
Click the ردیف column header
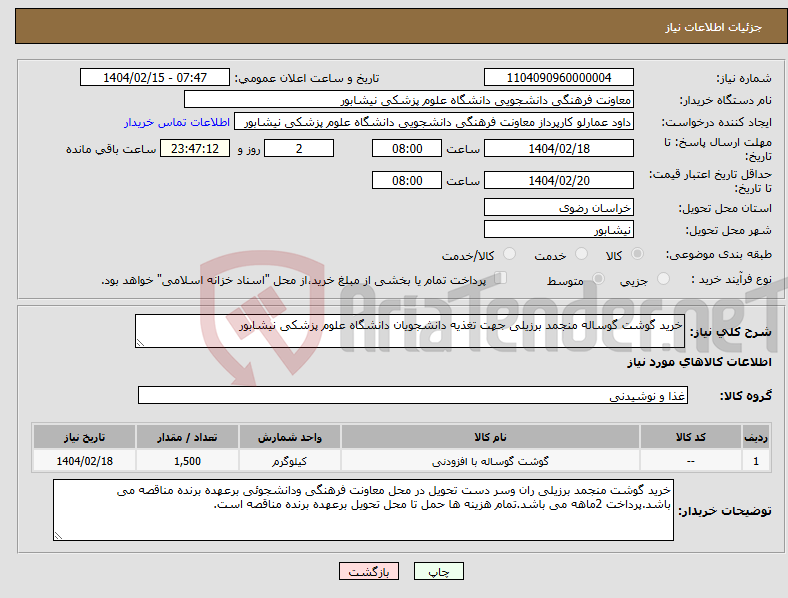(756, 437)
